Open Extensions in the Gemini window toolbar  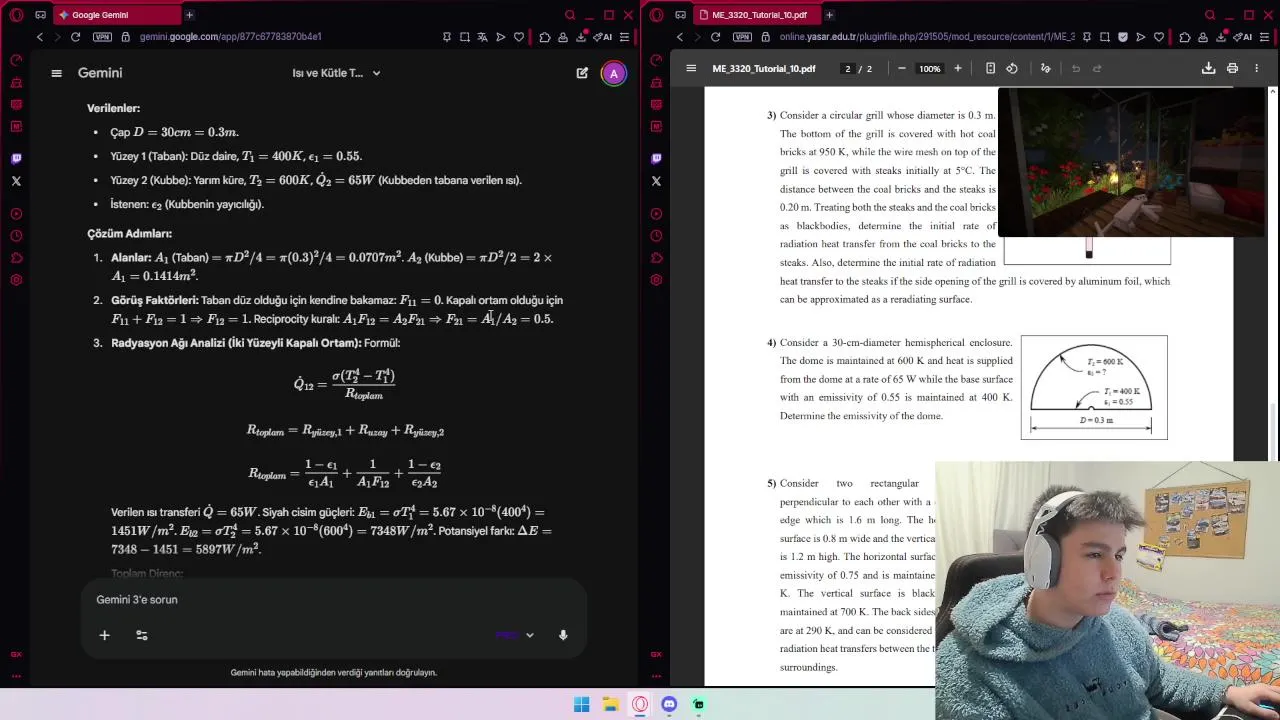545,37
